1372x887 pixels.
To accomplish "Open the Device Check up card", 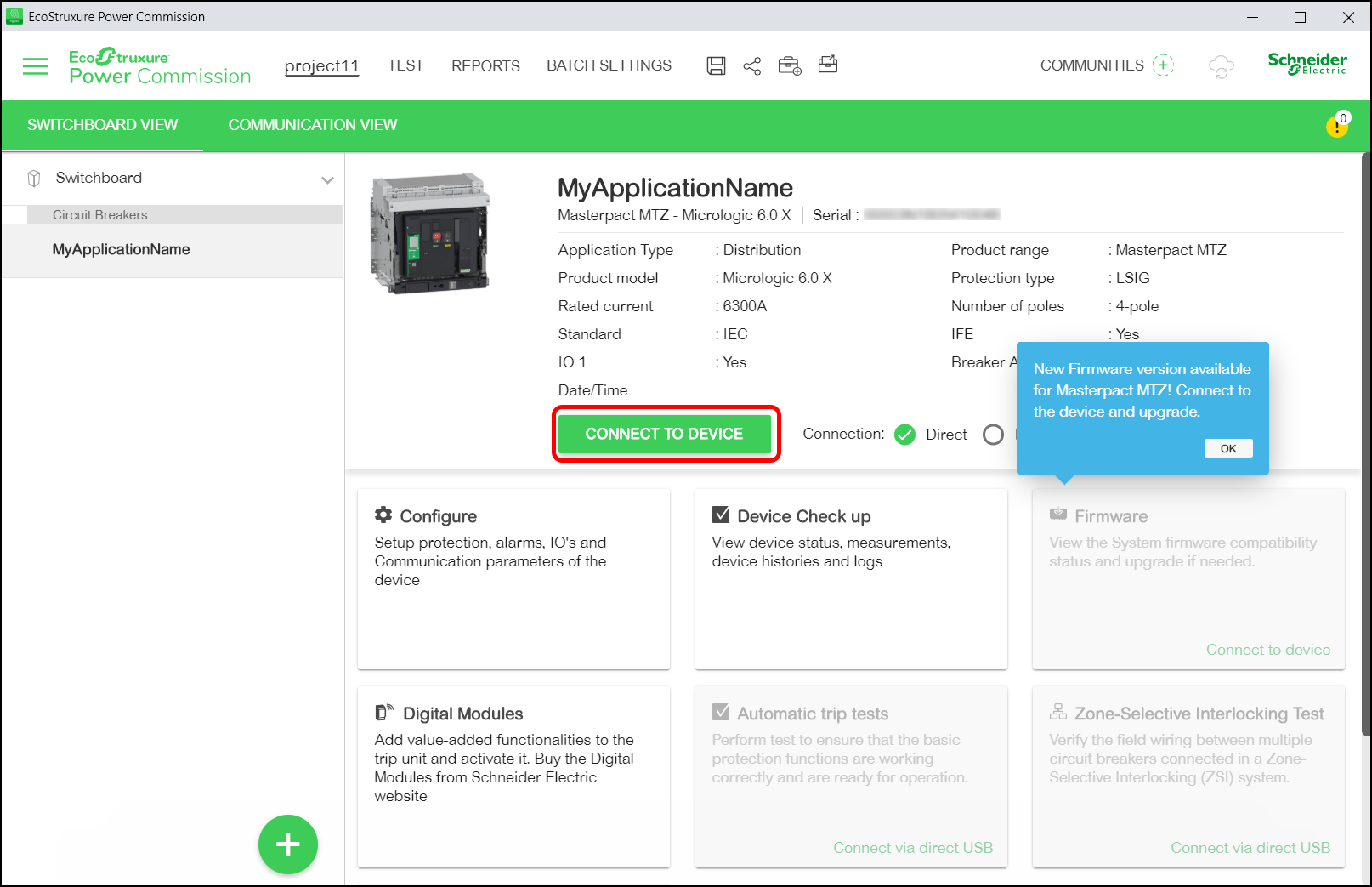I will [851, 578].
